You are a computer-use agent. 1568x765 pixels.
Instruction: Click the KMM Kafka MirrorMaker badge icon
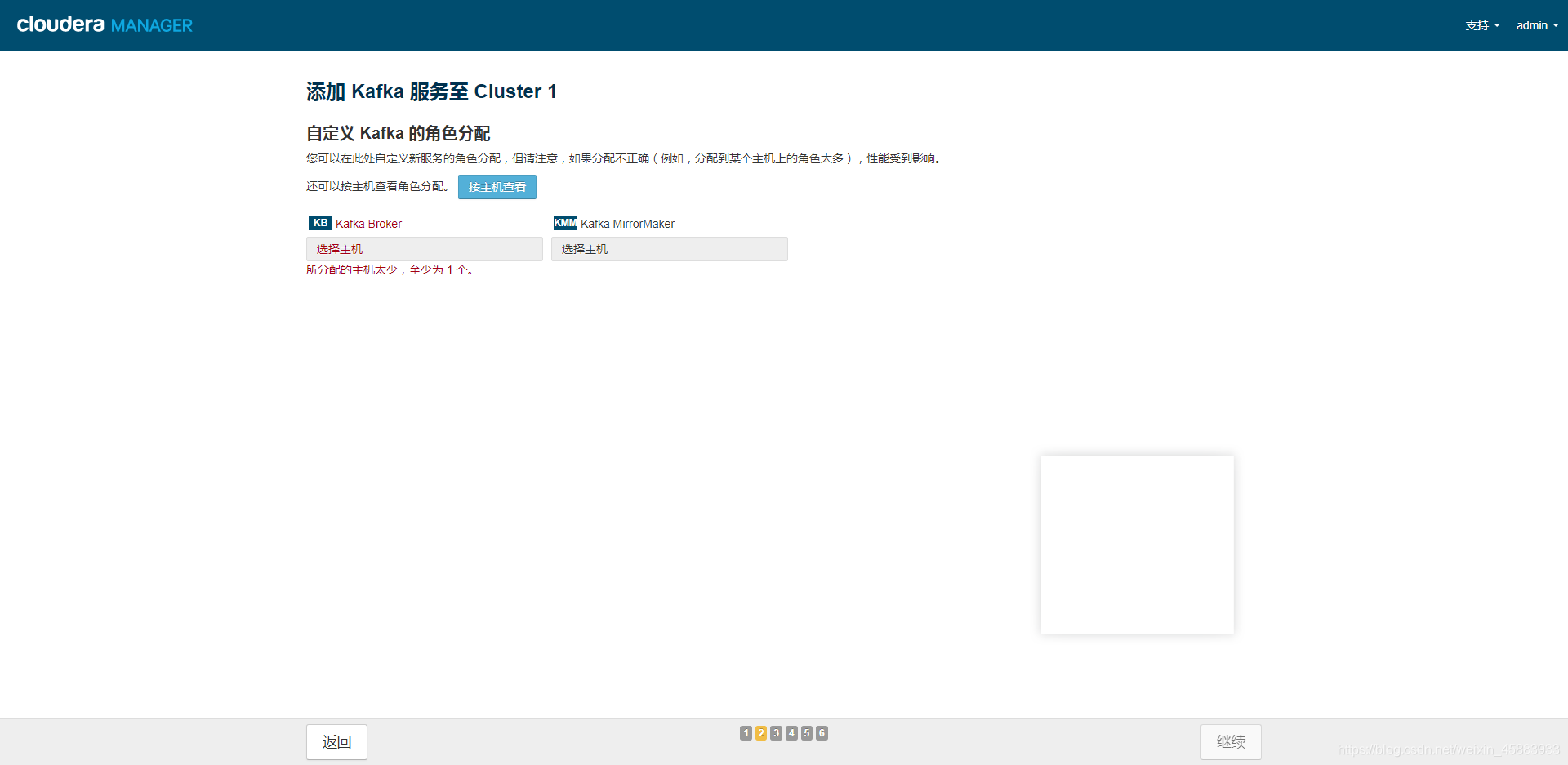point(565,223)
